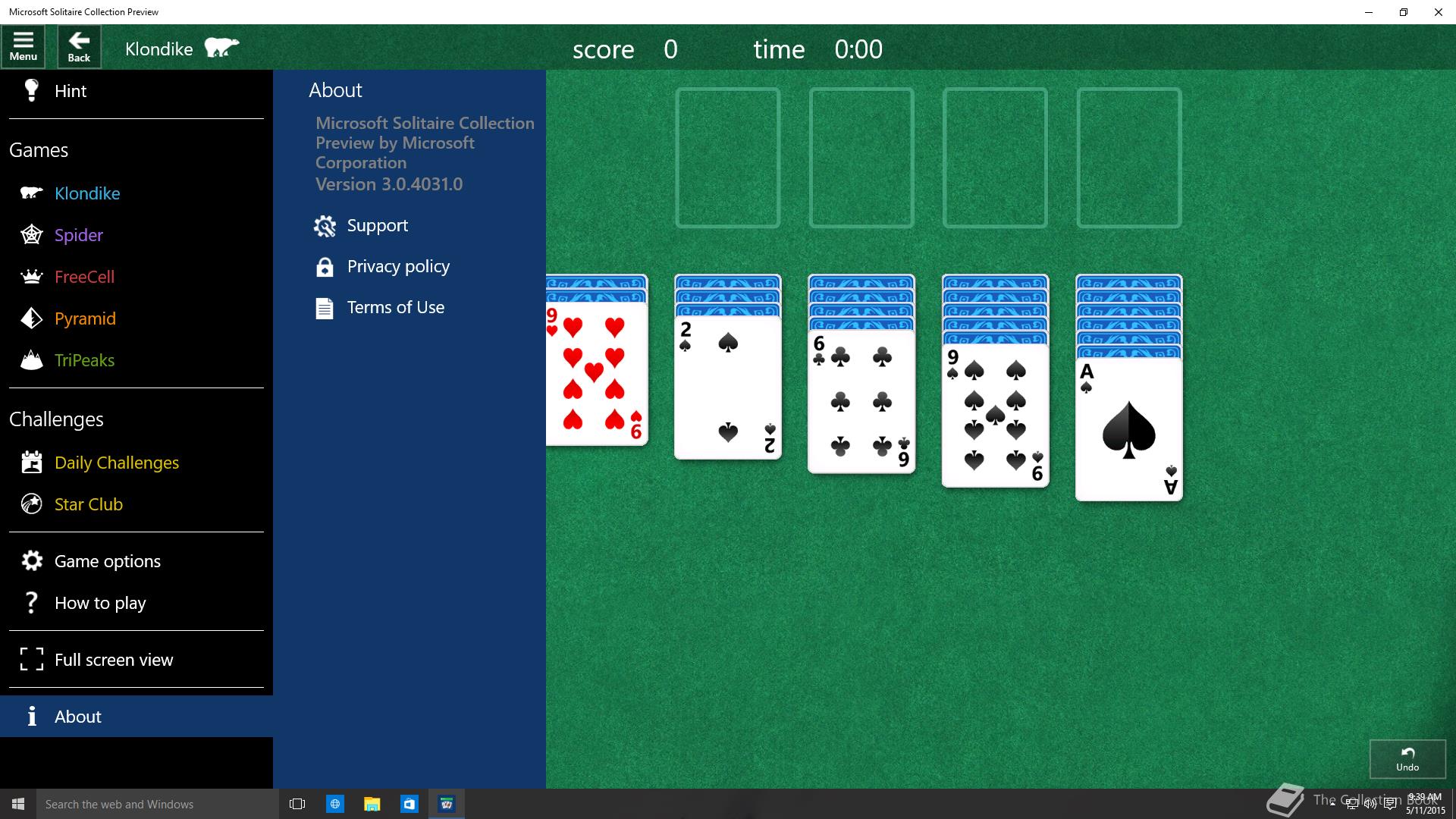The height and width of the screenshot is (819, 1456).
Task: Click the Spider web icon
Action: click(x=31, y=234)
